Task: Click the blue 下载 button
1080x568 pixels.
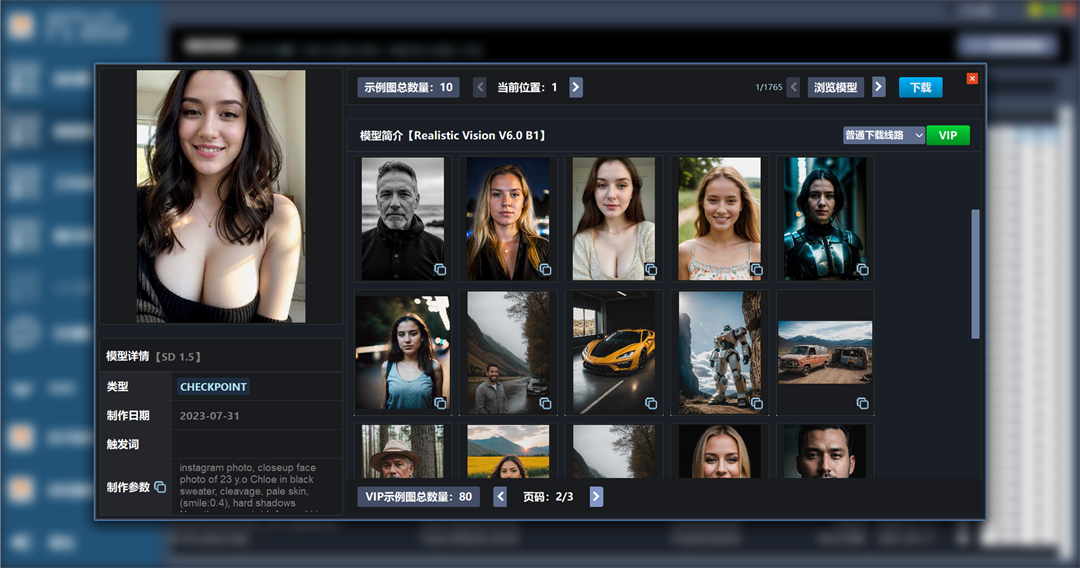Action: [x=920, y=87]
